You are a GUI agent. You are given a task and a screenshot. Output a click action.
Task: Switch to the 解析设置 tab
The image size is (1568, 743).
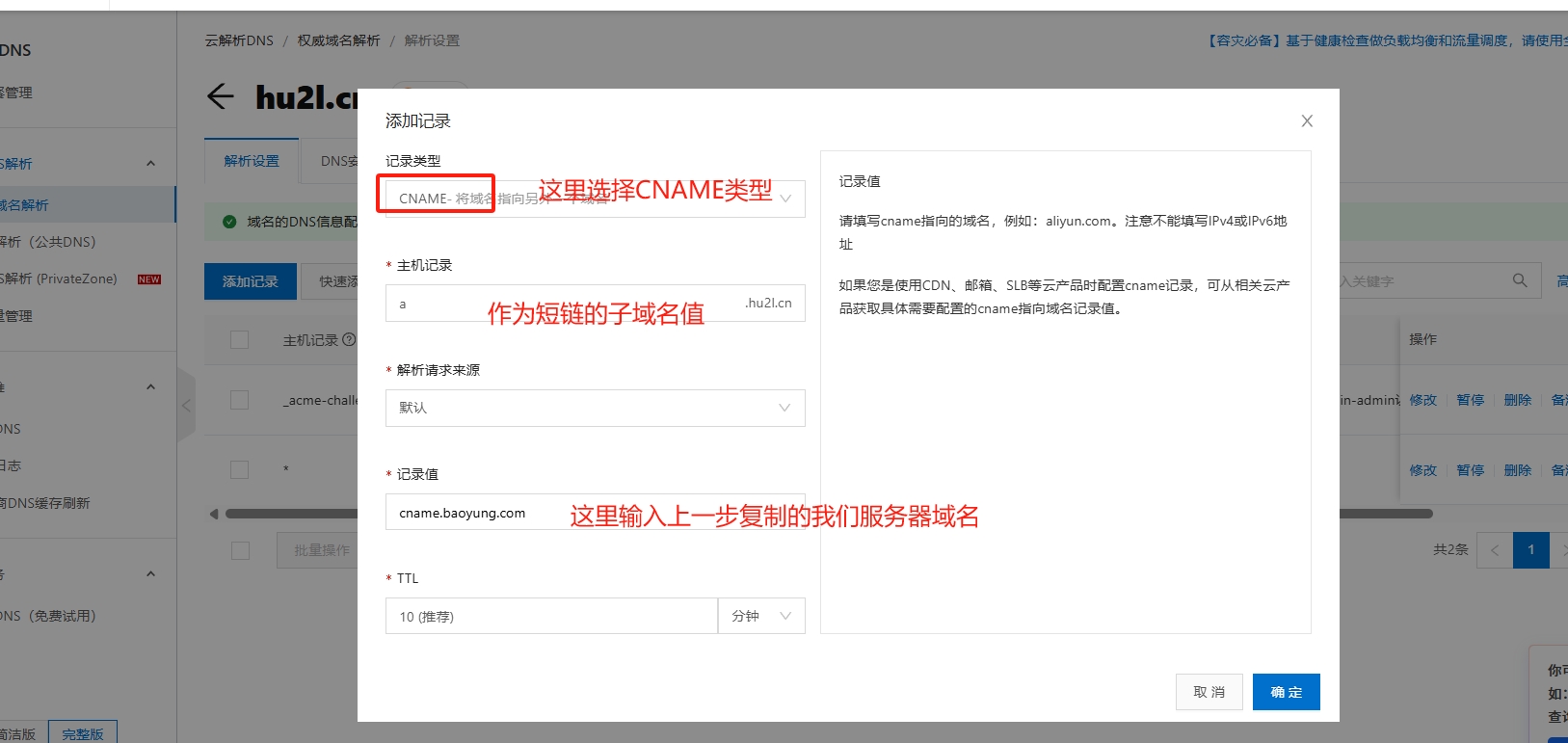point(252,161)
